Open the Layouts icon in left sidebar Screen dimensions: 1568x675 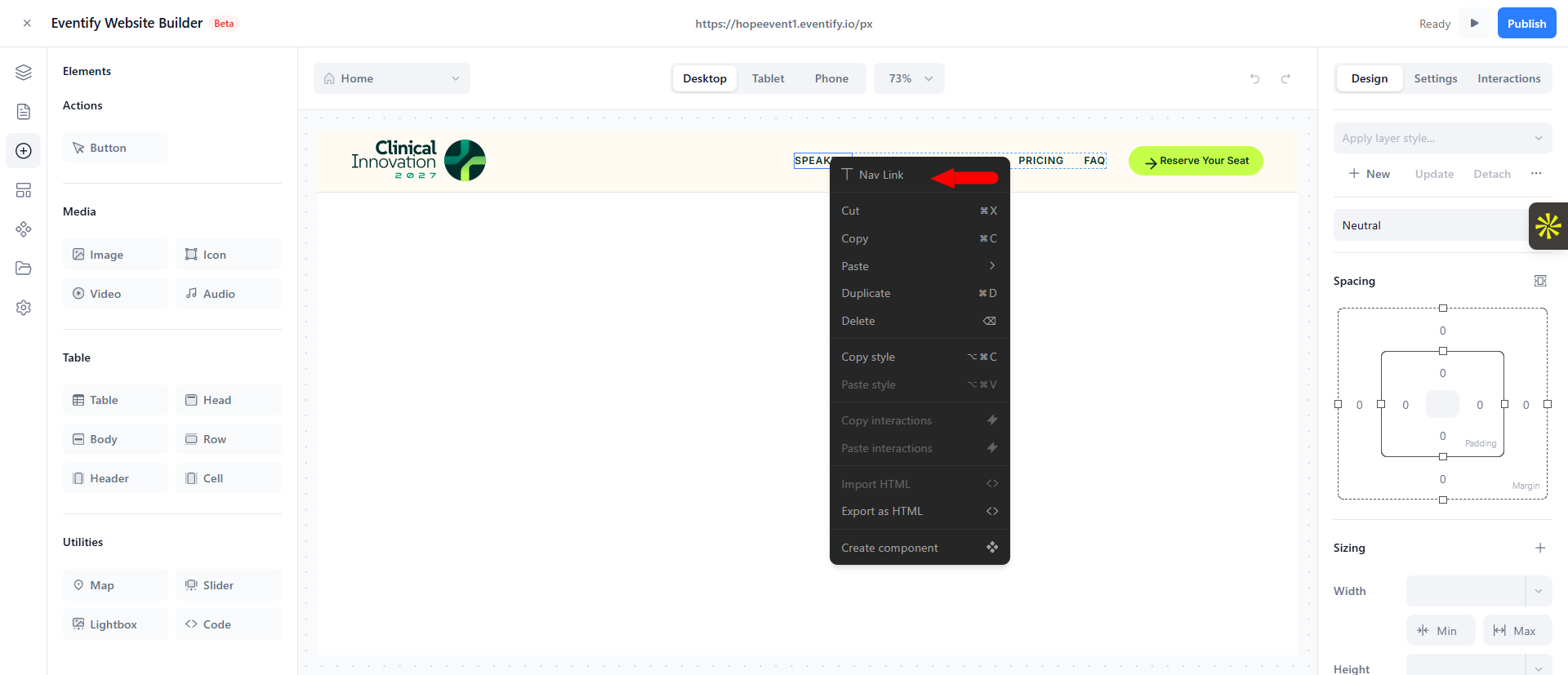pyautogui.click(x=24, y=190)
